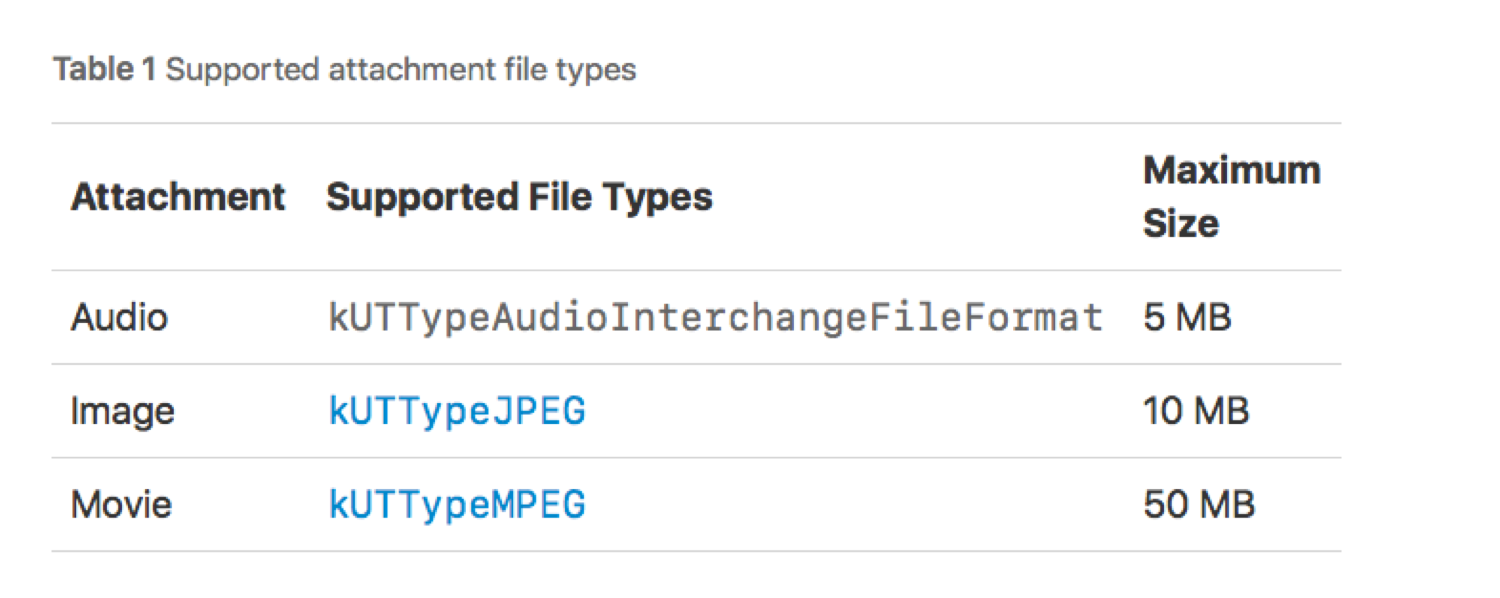Click the Supported File Types header
Image resolution: width=1500 pixels, height=598 pixels.
[519, 197]
